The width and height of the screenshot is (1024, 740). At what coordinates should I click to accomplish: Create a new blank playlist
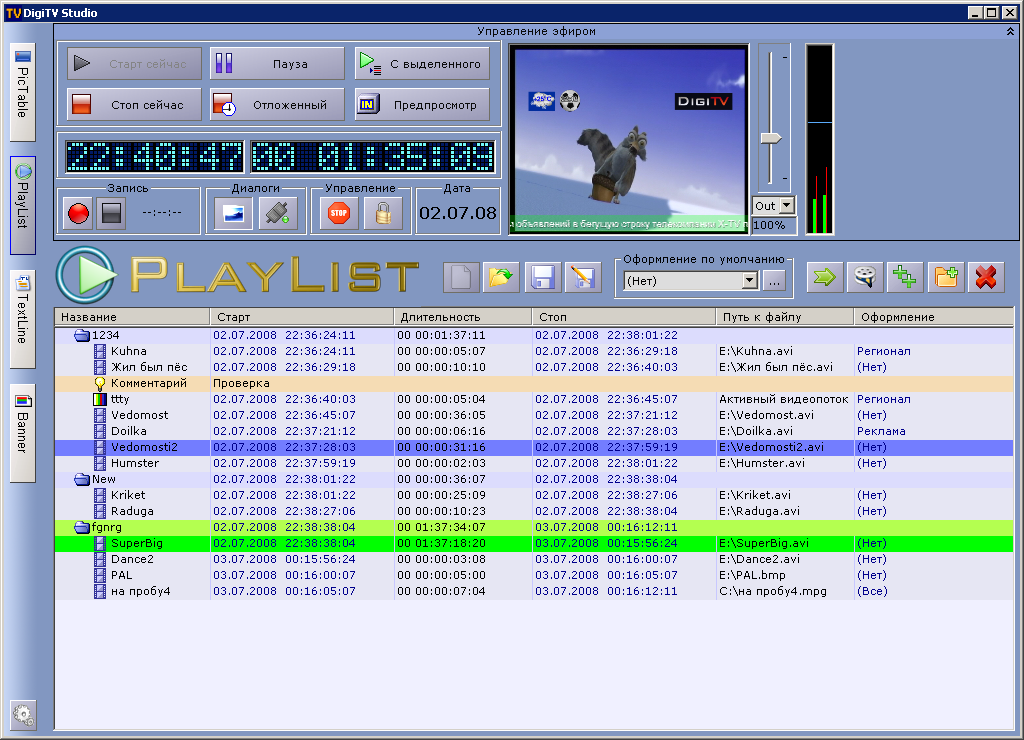[461, 278]
